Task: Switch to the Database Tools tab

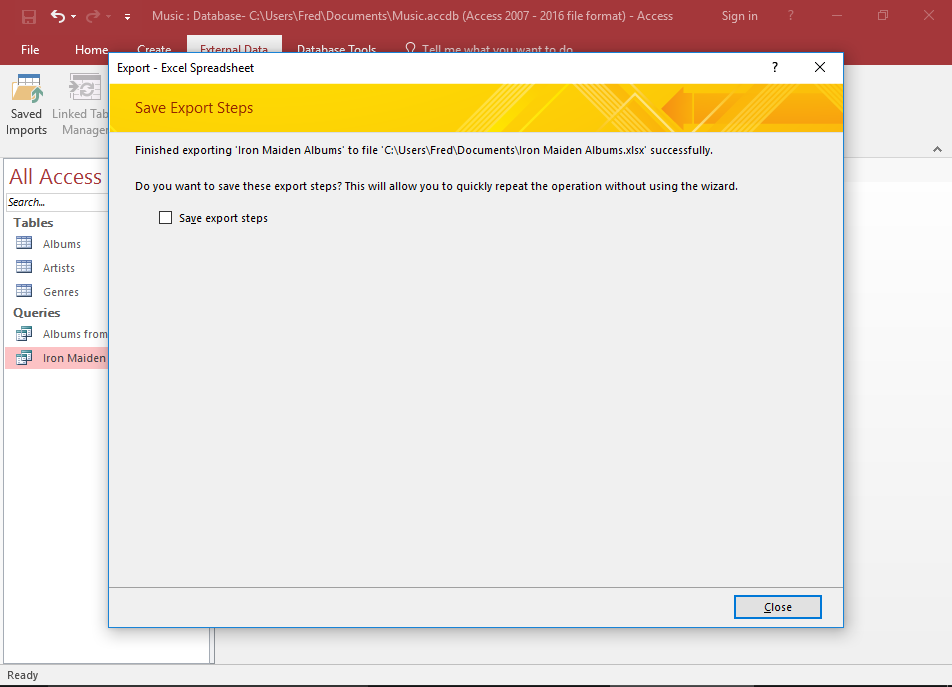Action: point(337,49)
